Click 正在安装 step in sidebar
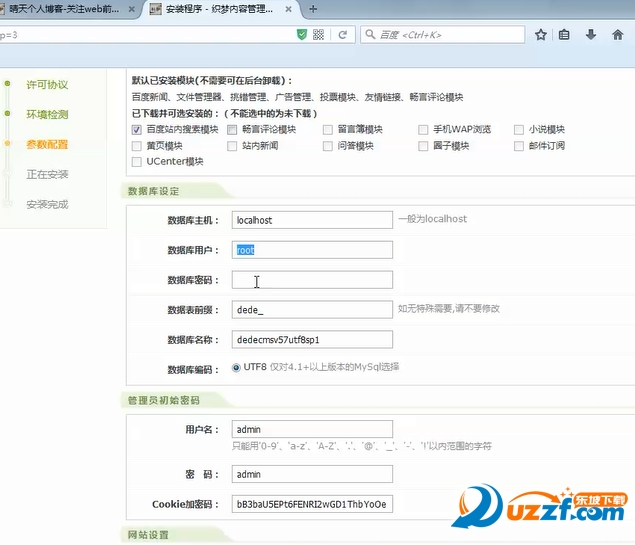 pyautogui.click(x=47, y=175)
